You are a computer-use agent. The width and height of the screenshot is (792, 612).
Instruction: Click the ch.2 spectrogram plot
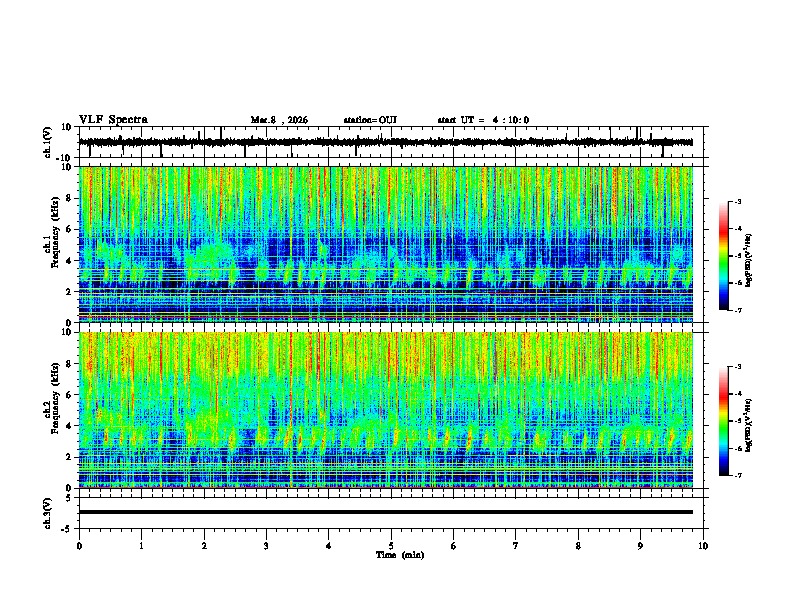(386, 410)
